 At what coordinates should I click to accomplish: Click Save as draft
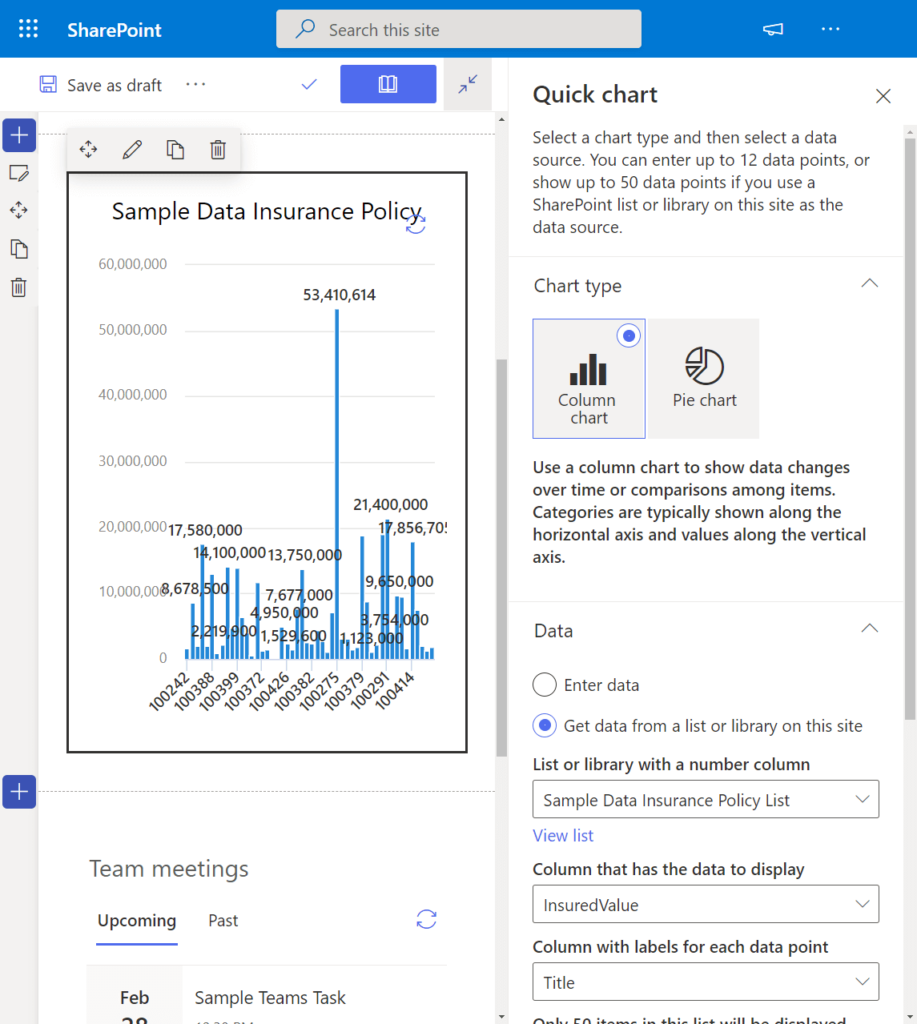tap(101, 85)
